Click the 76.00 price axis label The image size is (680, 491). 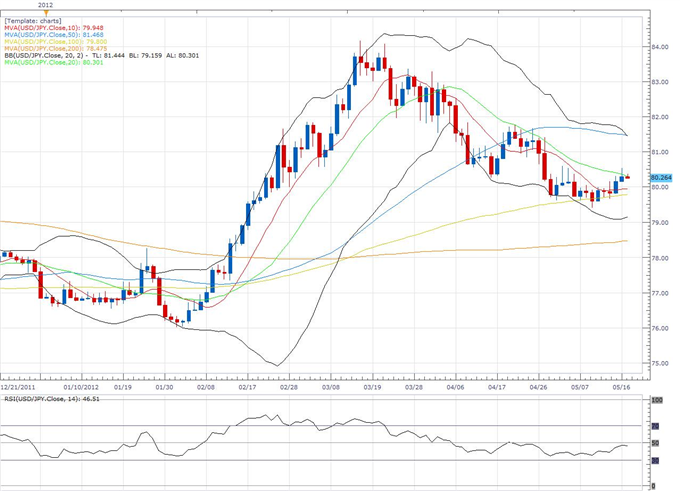pyautogui.click(x=660, y=328)
